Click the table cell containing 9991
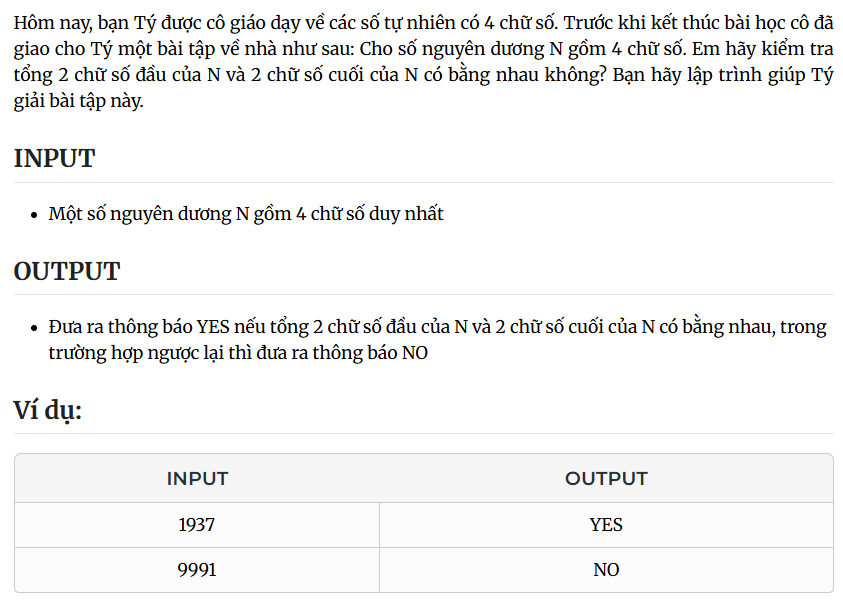Image resolution: width=843 pixels, height=601 pixels. pos(197,570)
